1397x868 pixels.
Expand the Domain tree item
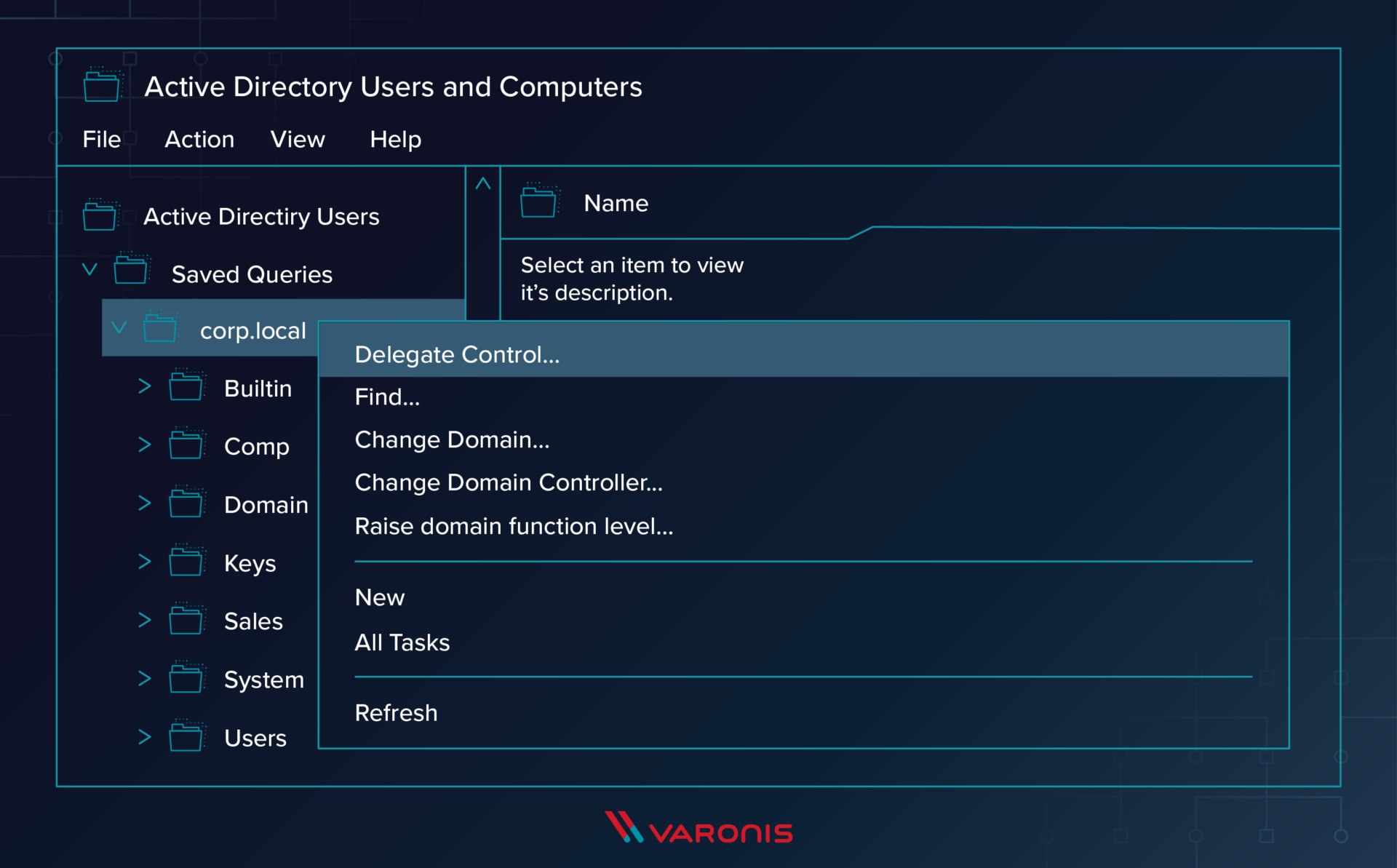pyautogui.click(x=144, y=503)
